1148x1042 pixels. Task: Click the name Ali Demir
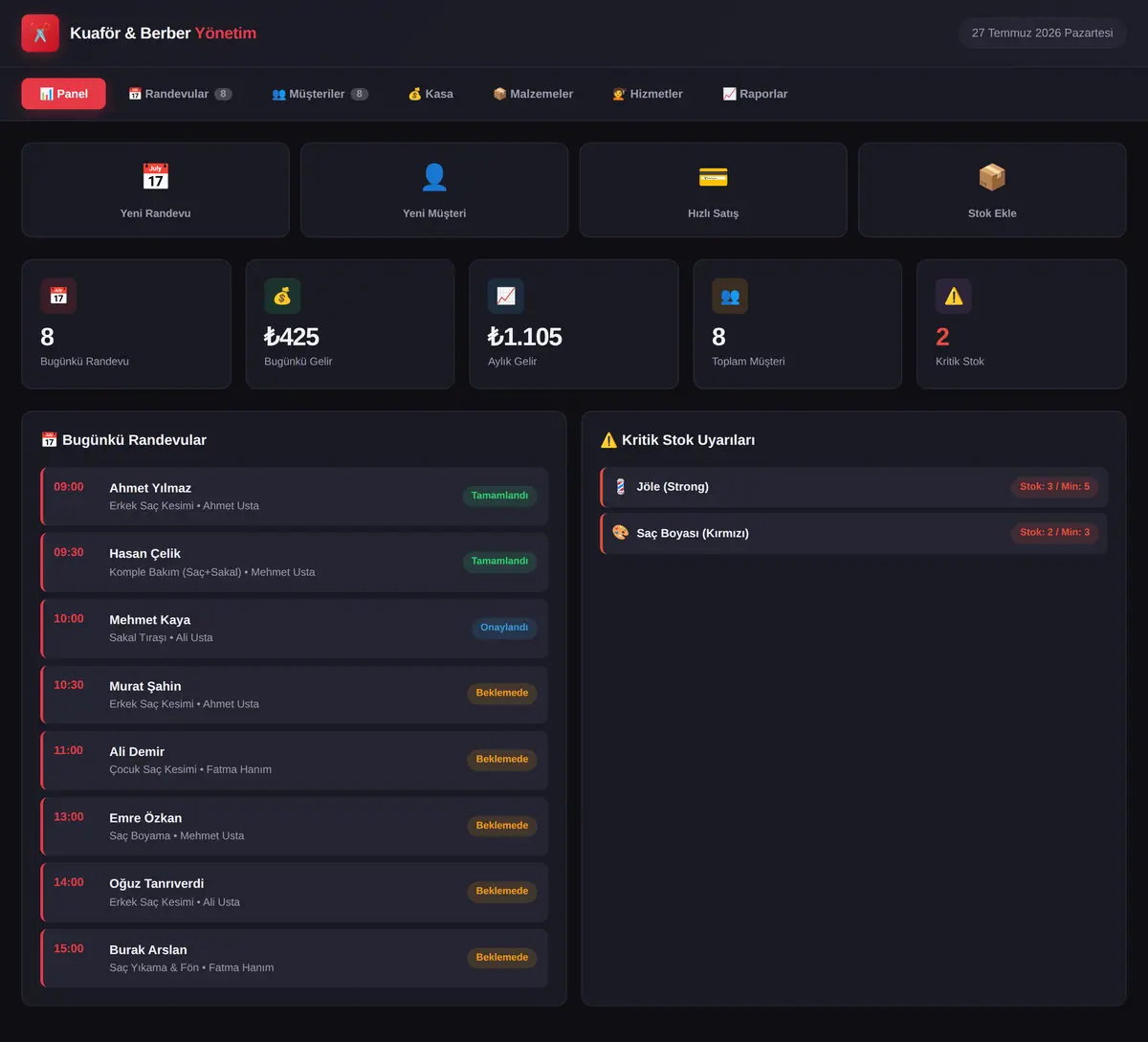(x=137, y=751)
